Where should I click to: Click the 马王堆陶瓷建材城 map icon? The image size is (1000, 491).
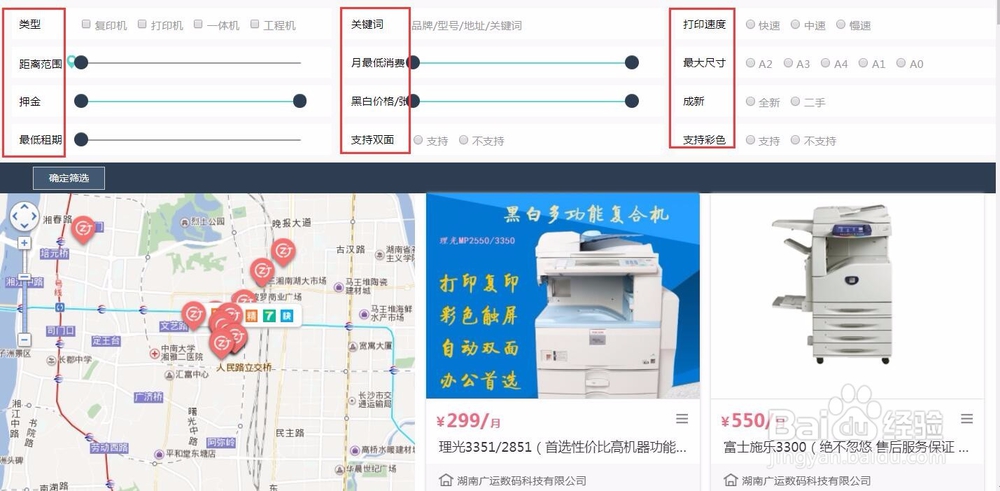tap(338, 288)
